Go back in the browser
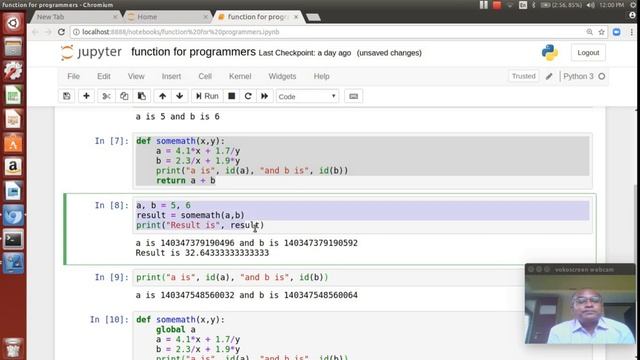 (x=35, y=32)
